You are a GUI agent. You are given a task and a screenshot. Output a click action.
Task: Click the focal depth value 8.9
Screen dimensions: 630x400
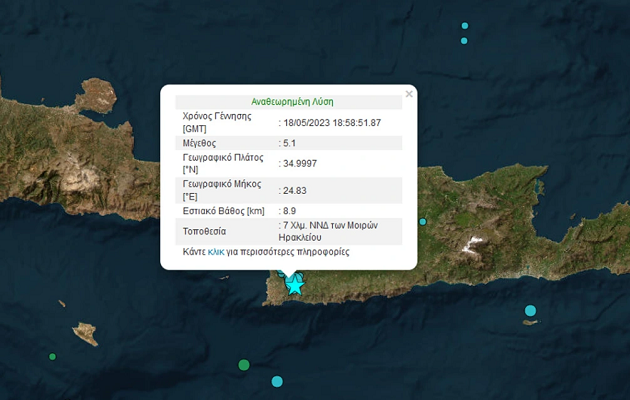291,211
